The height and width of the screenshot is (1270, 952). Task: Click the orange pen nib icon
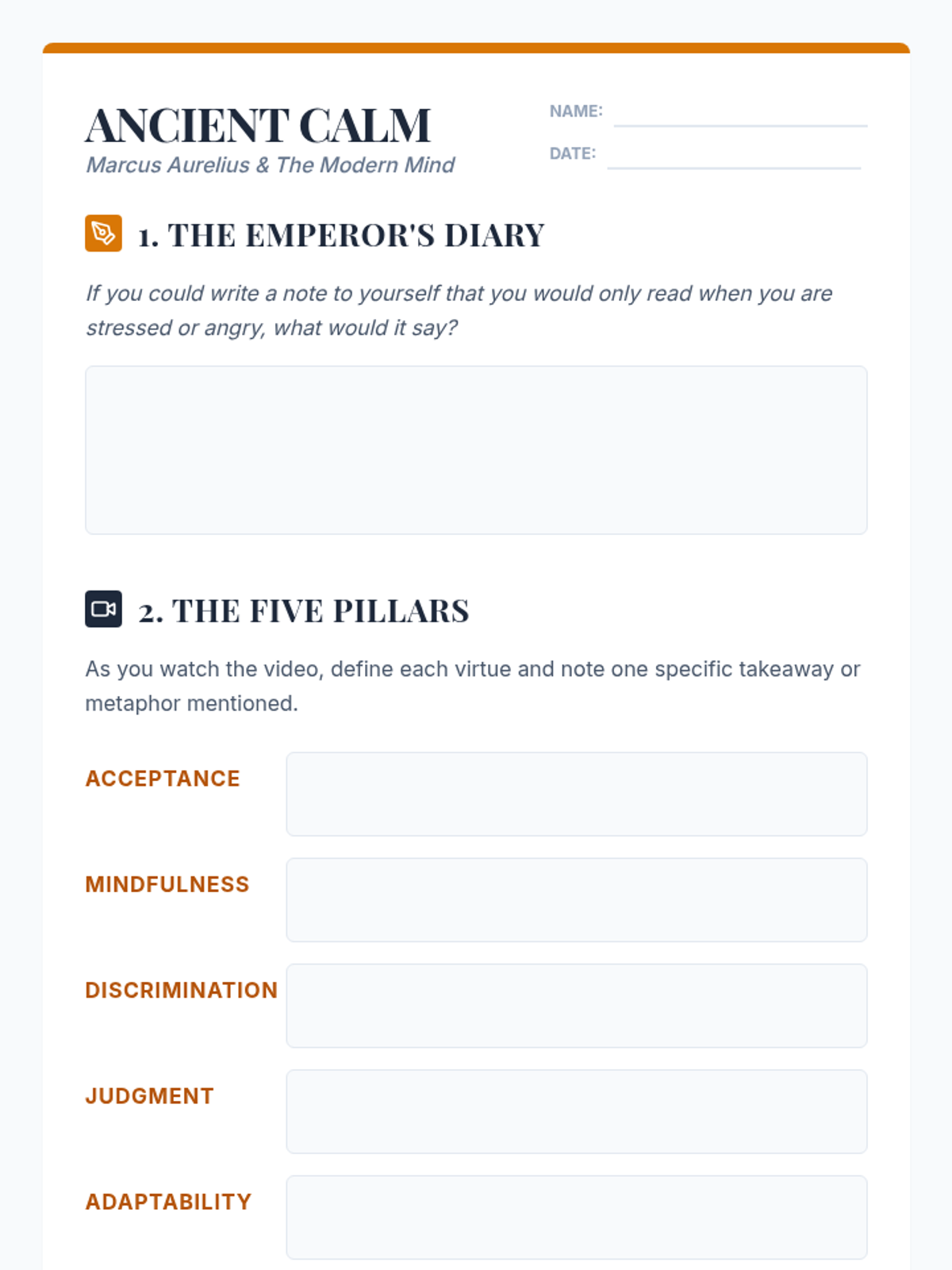103,233
